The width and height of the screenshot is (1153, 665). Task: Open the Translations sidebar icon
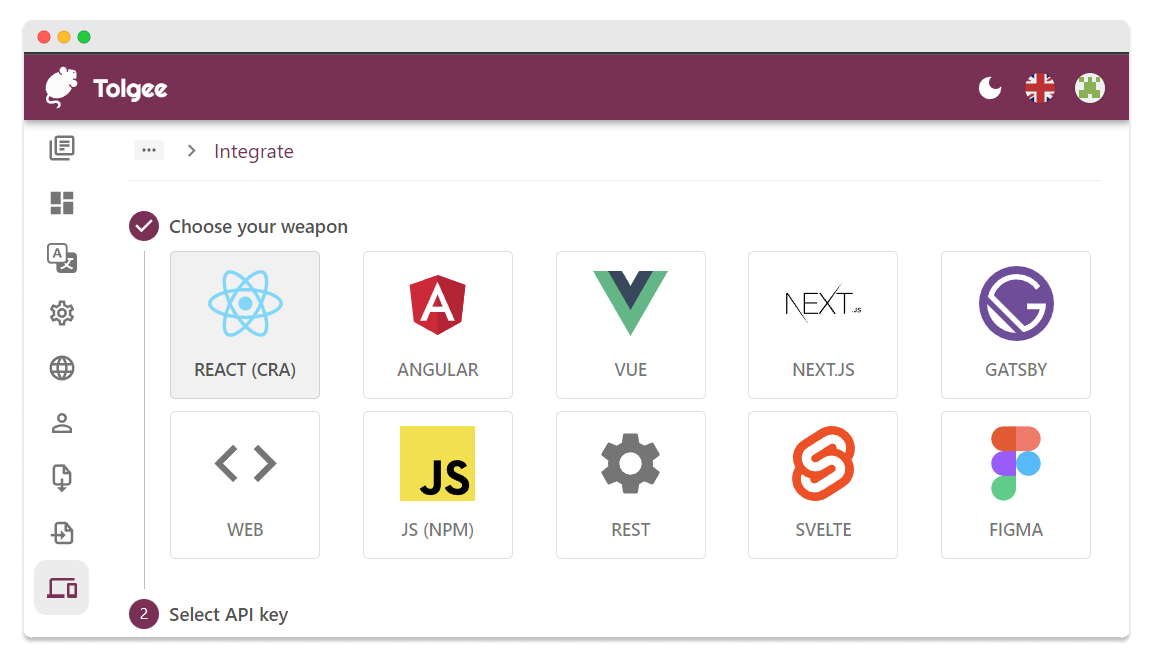(x=62, y=149)
